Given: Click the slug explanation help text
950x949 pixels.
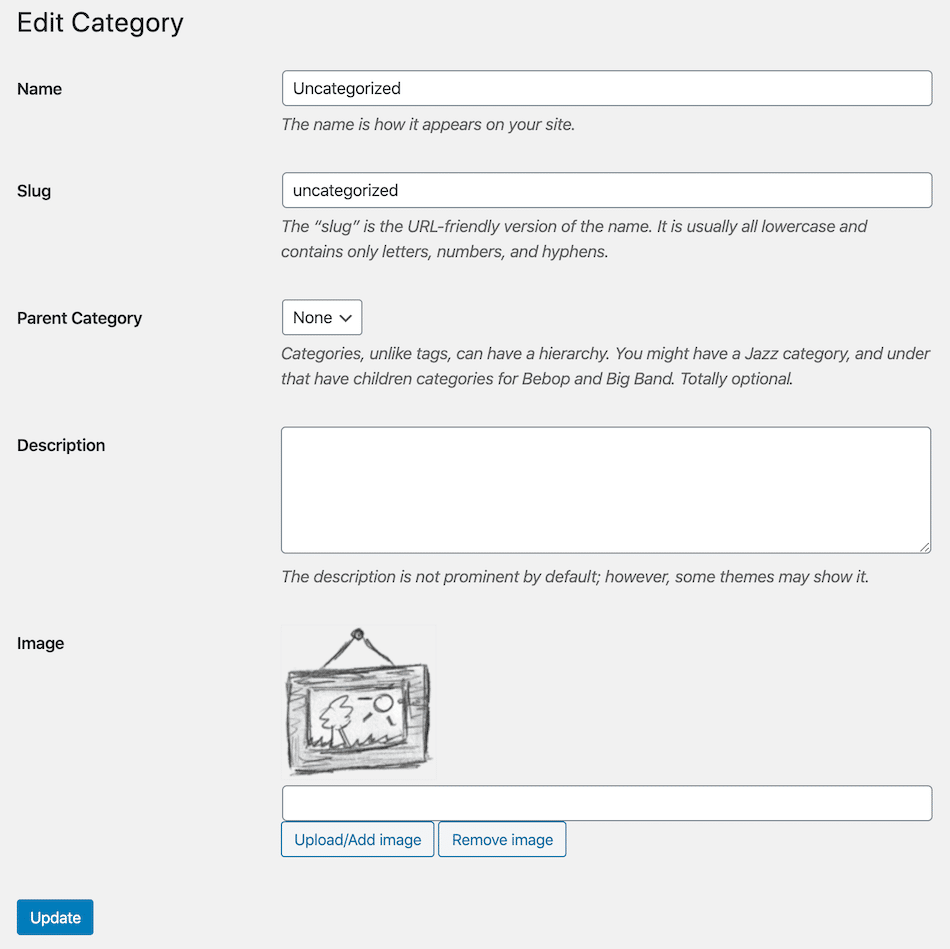Looking at the screenshot, I should [574, 239].
